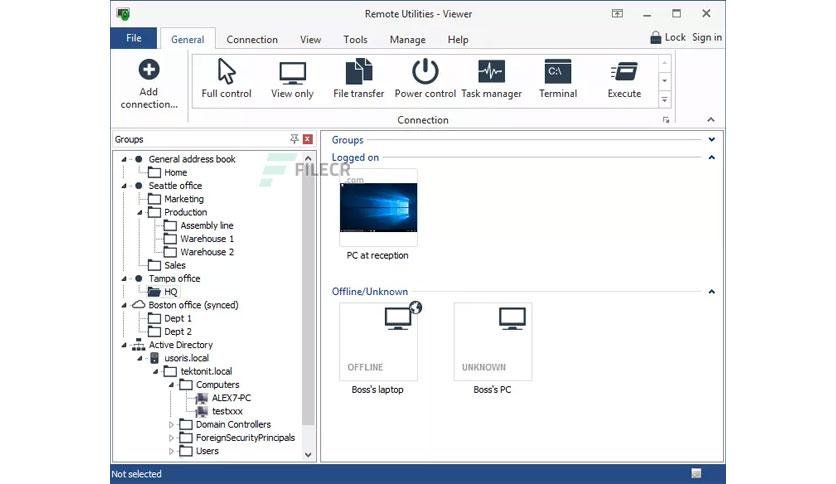
Task: Collapse the Seattle office tree node
Action: click(x=124, y=186)
